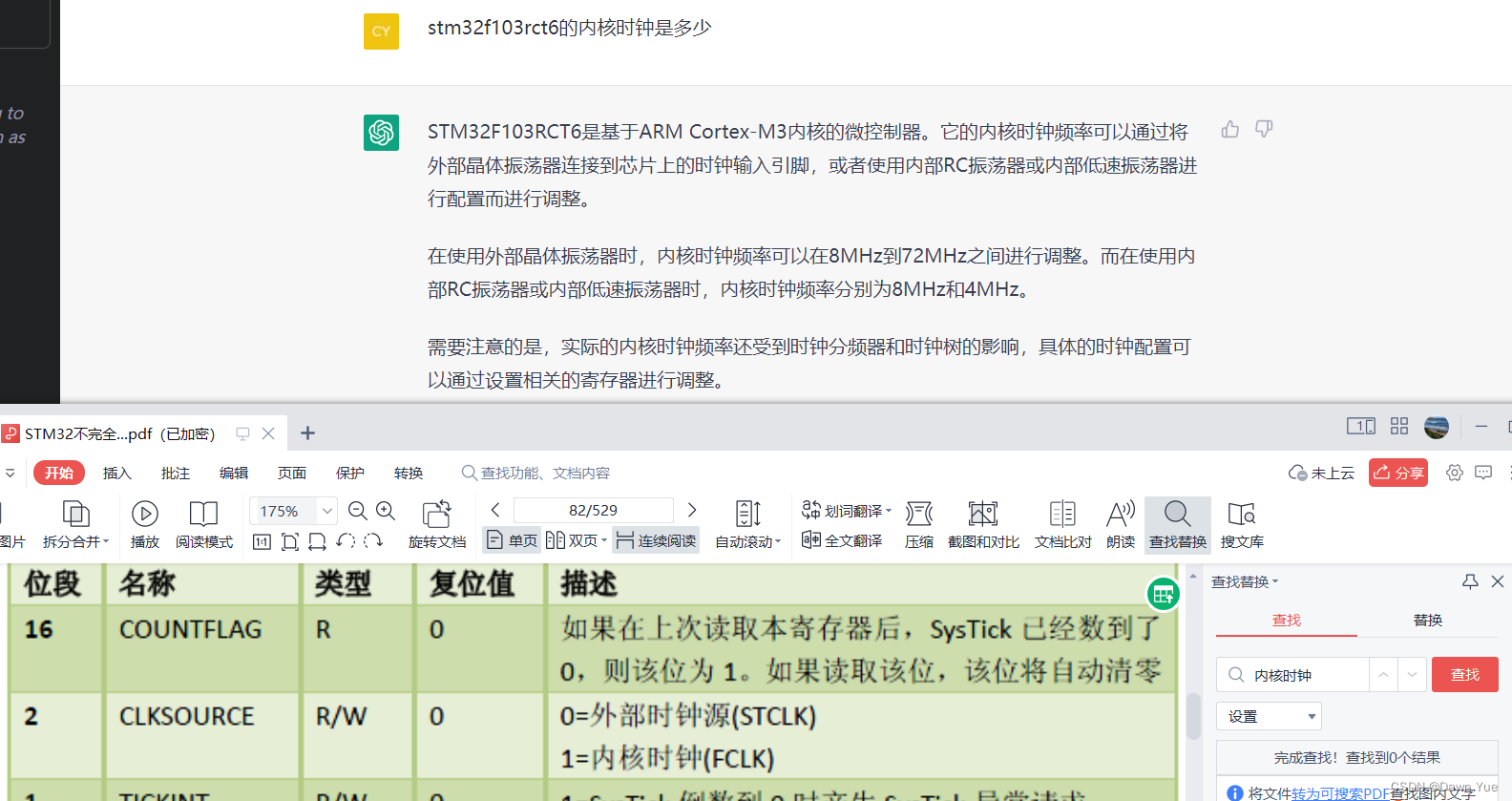Open the 设置 dropdown in find panel
The image size is (1512, 801).
1269,716
